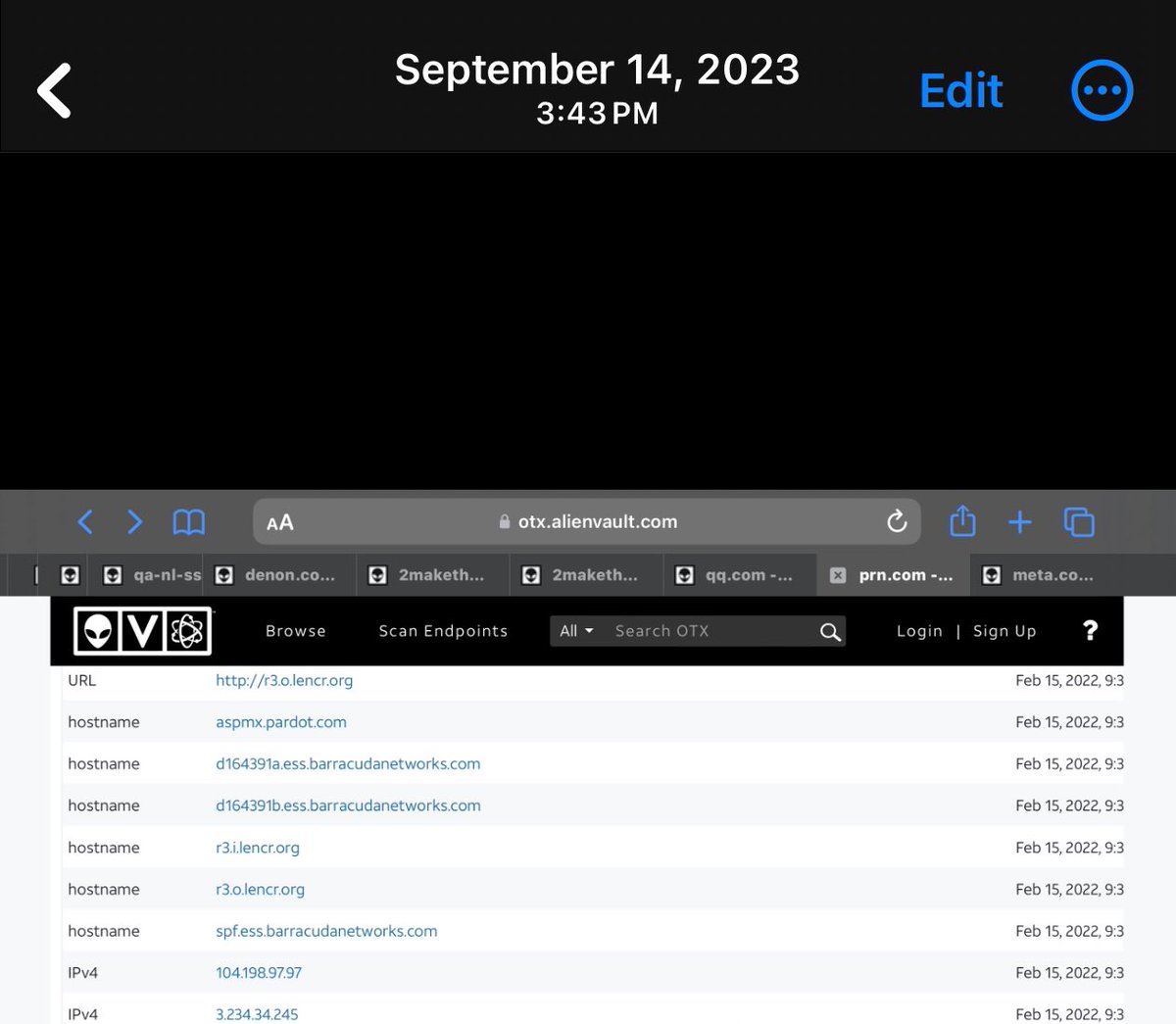
Task: Click the Browse menu item
Action: click(295, 631)
